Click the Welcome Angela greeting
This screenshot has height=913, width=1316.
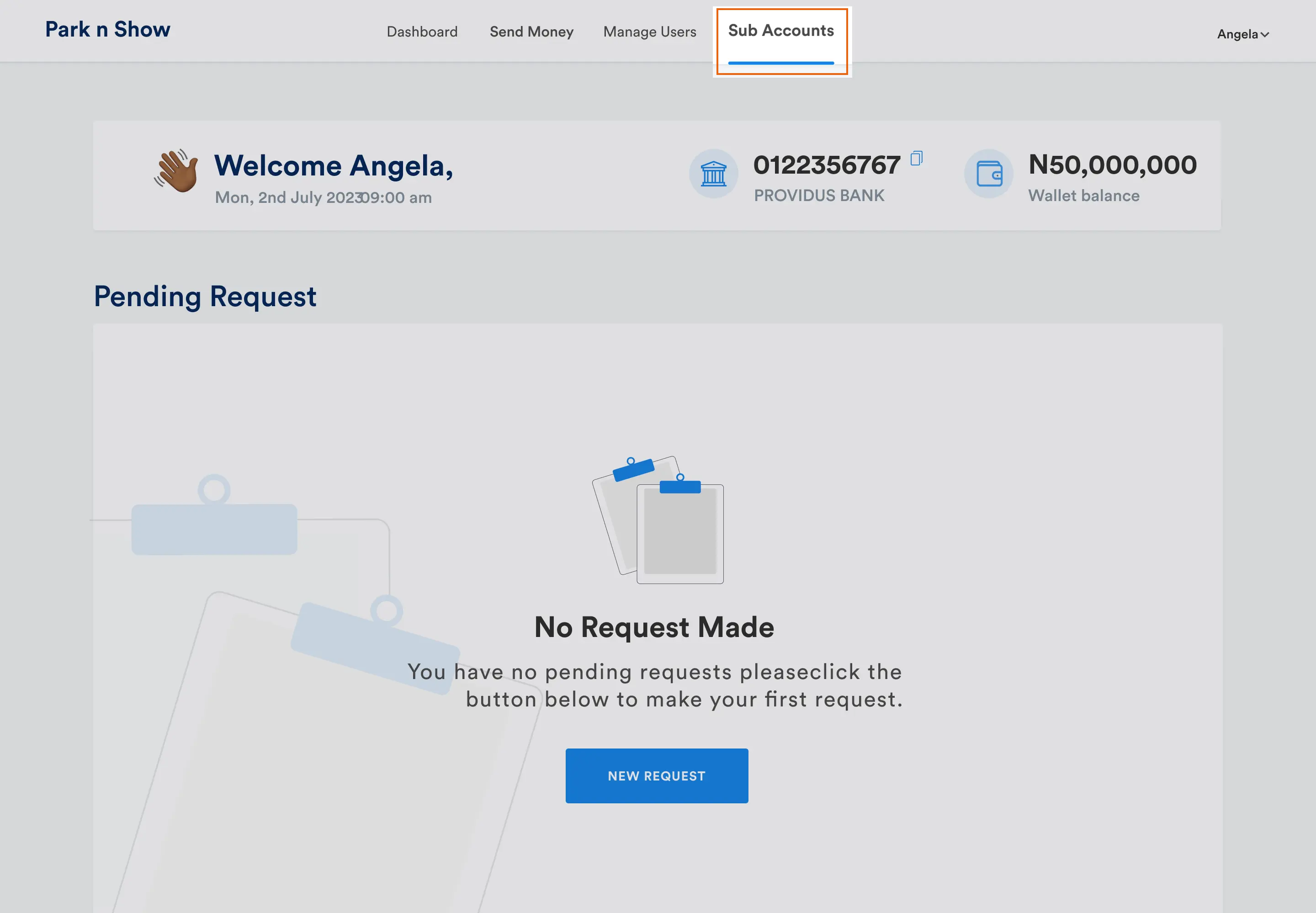334,166
